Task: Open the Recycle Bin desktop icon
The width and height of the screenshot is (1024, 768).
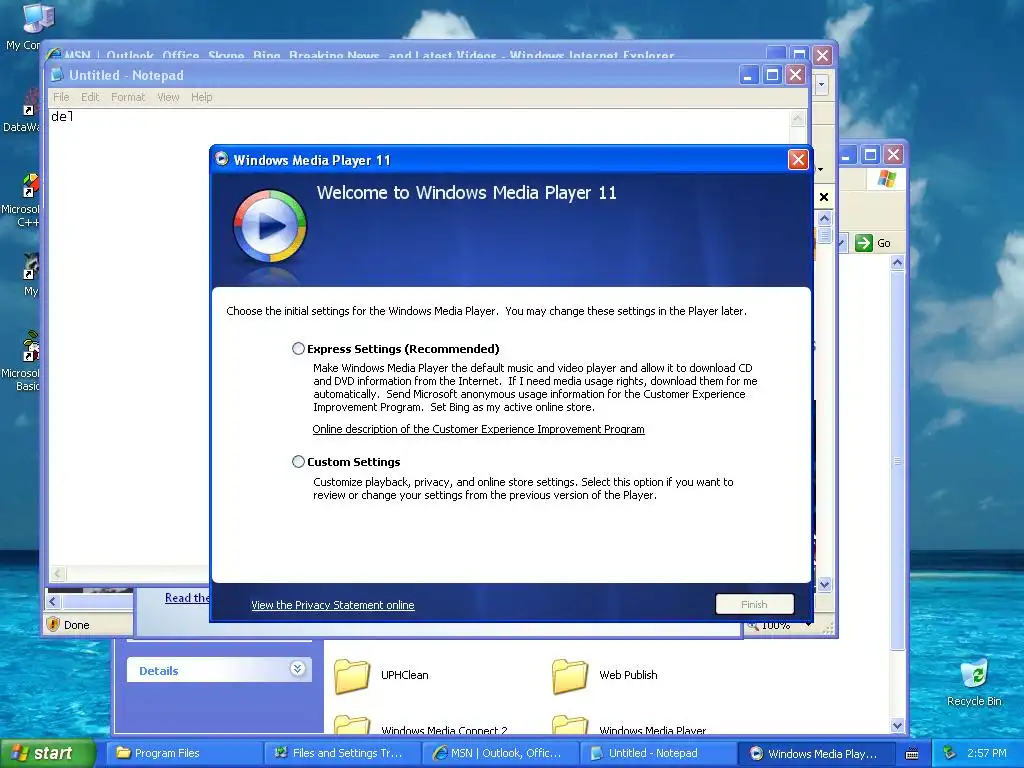Action: [x=974, y=675]
